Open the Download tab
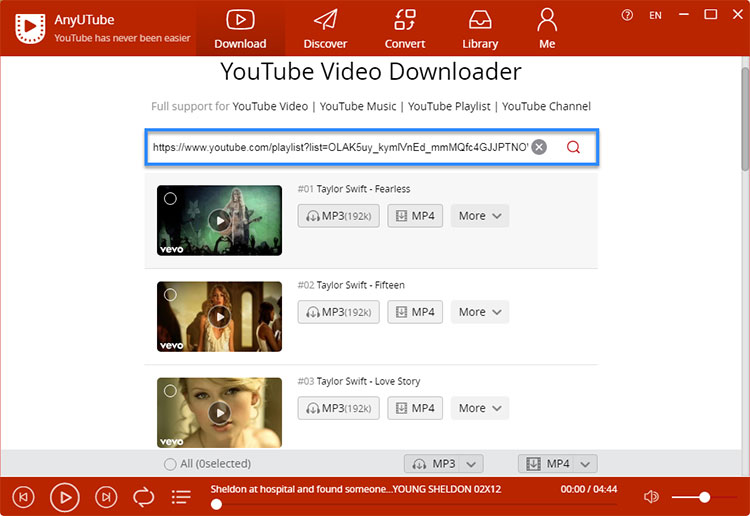 click(240, 29)
